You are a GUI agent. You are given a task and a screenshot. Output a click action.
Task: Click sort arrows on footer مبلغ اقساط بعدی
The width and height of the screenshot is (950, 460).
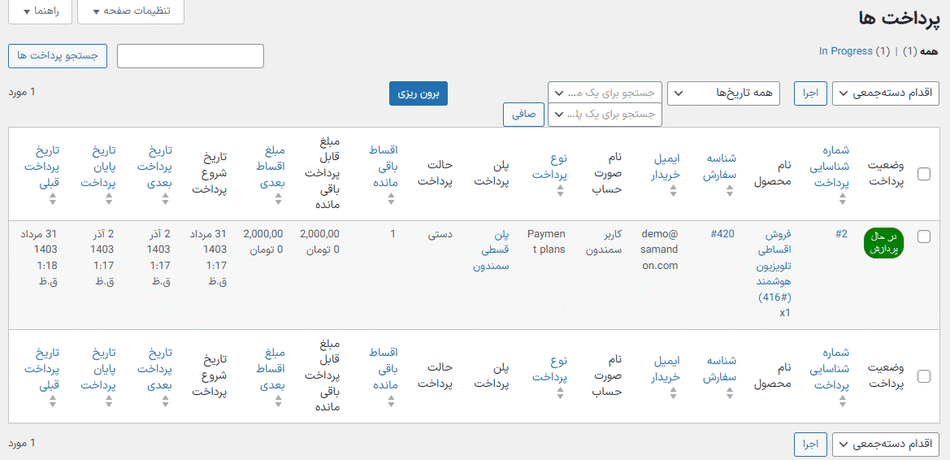coord(278,401)
